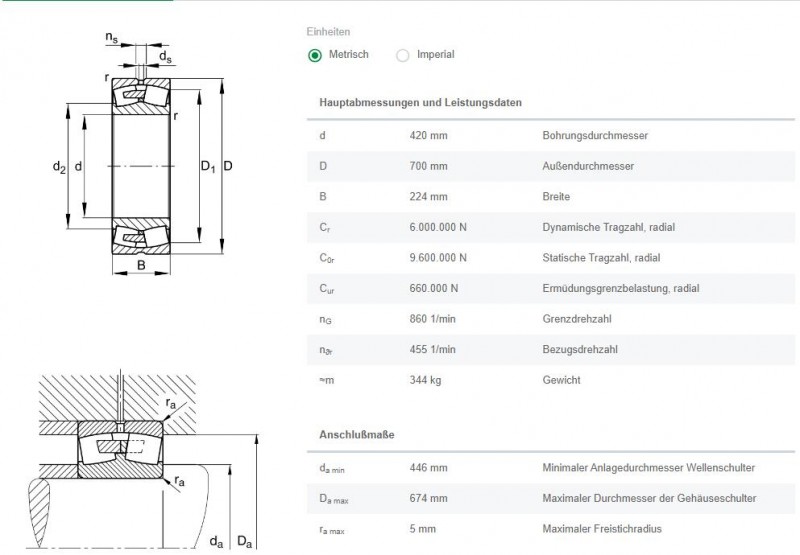Click the Da max symbol

[334, 499]
